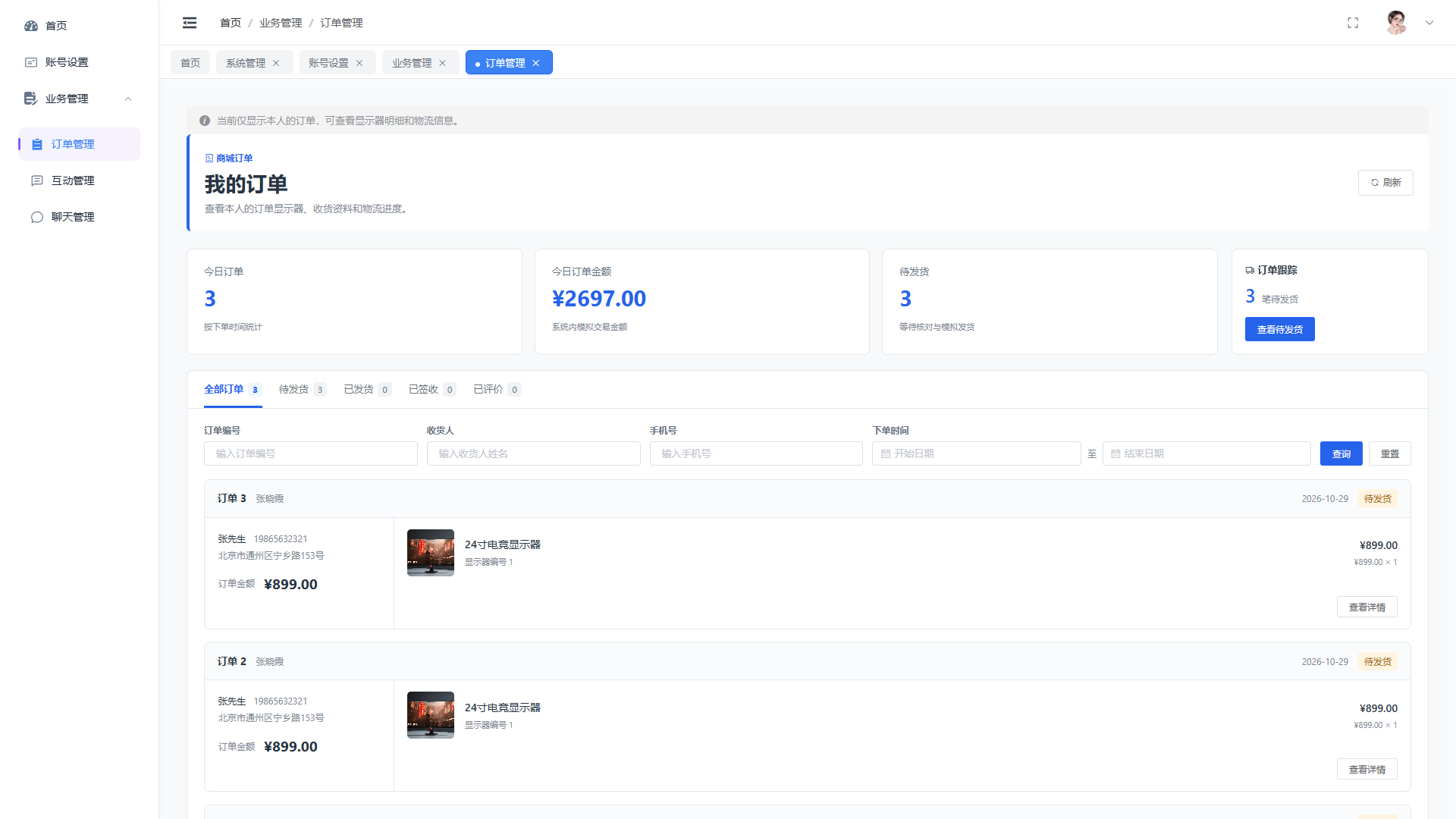Viewport: 1456px width, 819px height.
Task: Click the 查询 search button
Action: pyautogui.click(x=1341, y=453)
